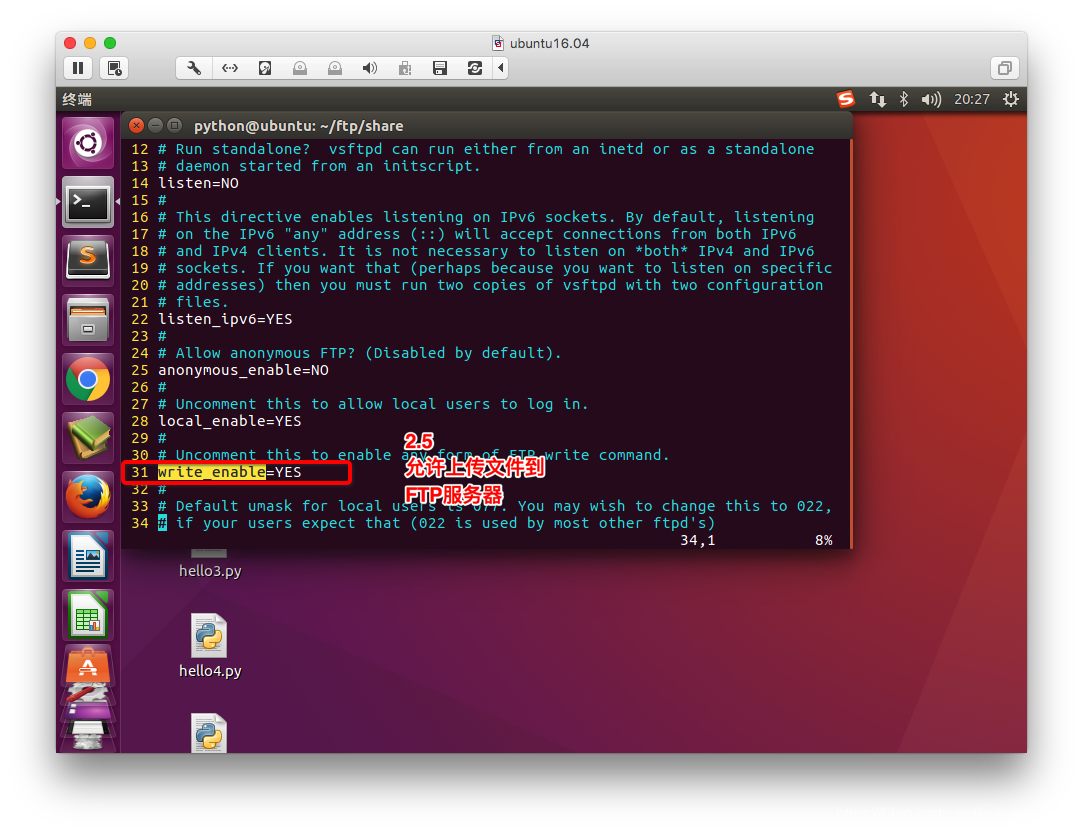This screenshot has width=1083, height=833.
Task: Open the Bluetooth indicator menu
Action: (x=903, y=99)
